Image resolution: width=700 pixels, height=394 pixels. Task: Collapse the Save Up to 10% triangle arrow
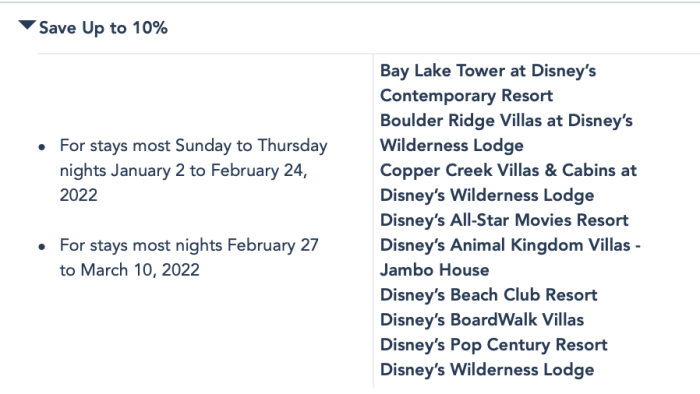(x=27, y=25)
